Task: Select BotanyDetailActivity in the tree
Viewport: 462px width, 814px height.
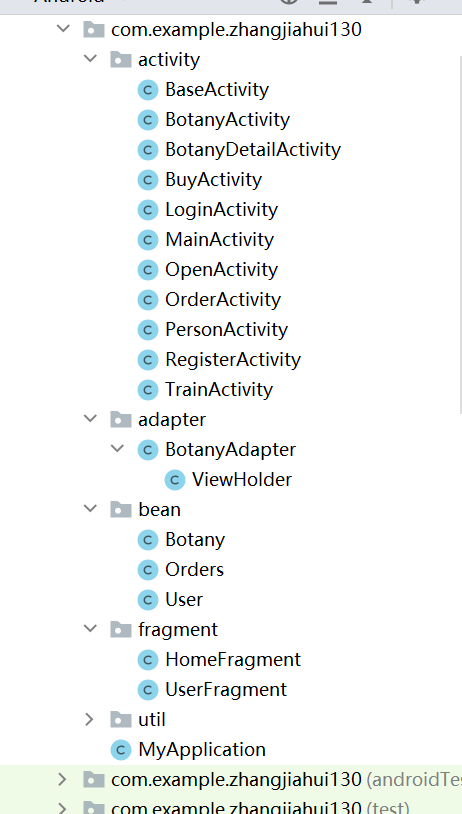Action: (x=253, y=150)
